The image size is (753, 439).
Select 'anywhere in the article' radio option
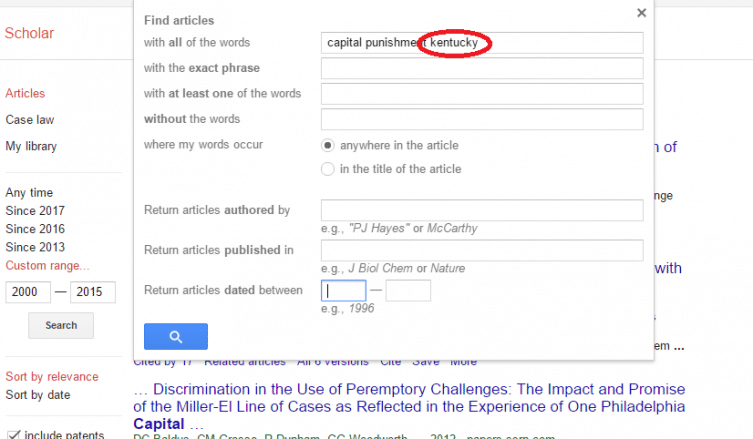coord(328,145)
